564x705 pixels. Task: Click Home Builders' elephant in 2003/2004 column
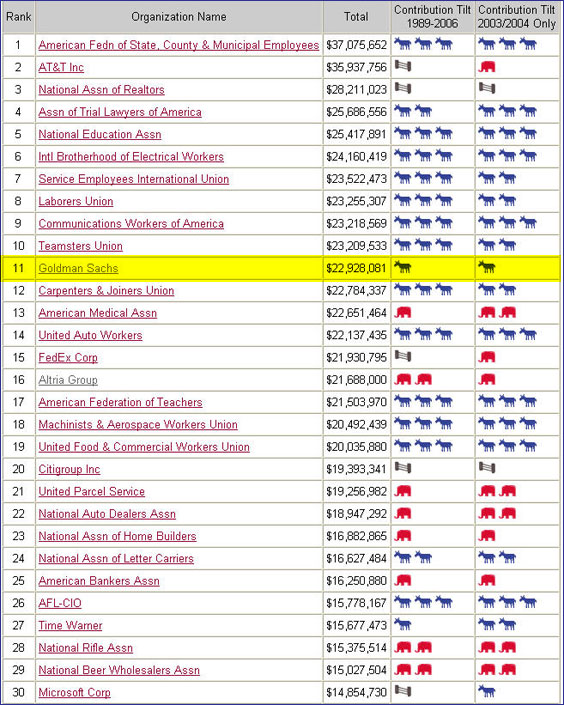pos(487,536)
